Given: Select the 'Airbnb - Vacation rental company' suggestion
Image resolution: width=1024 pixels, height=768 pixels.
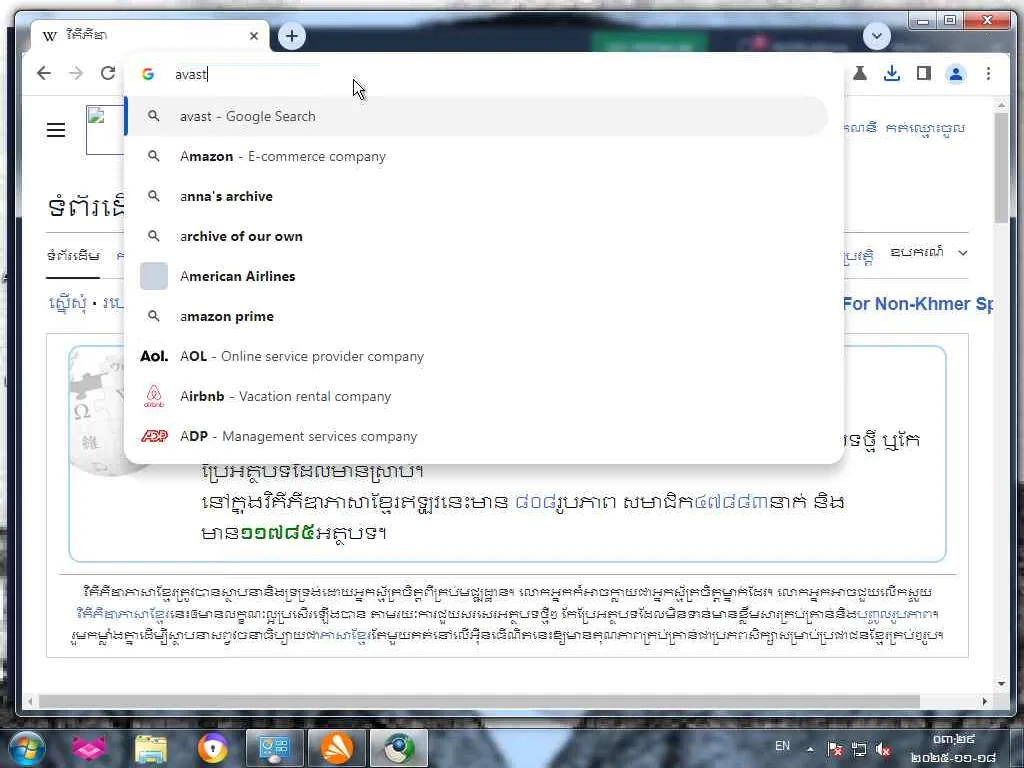Looking at the screenshot, I should [x=477, y=396].
